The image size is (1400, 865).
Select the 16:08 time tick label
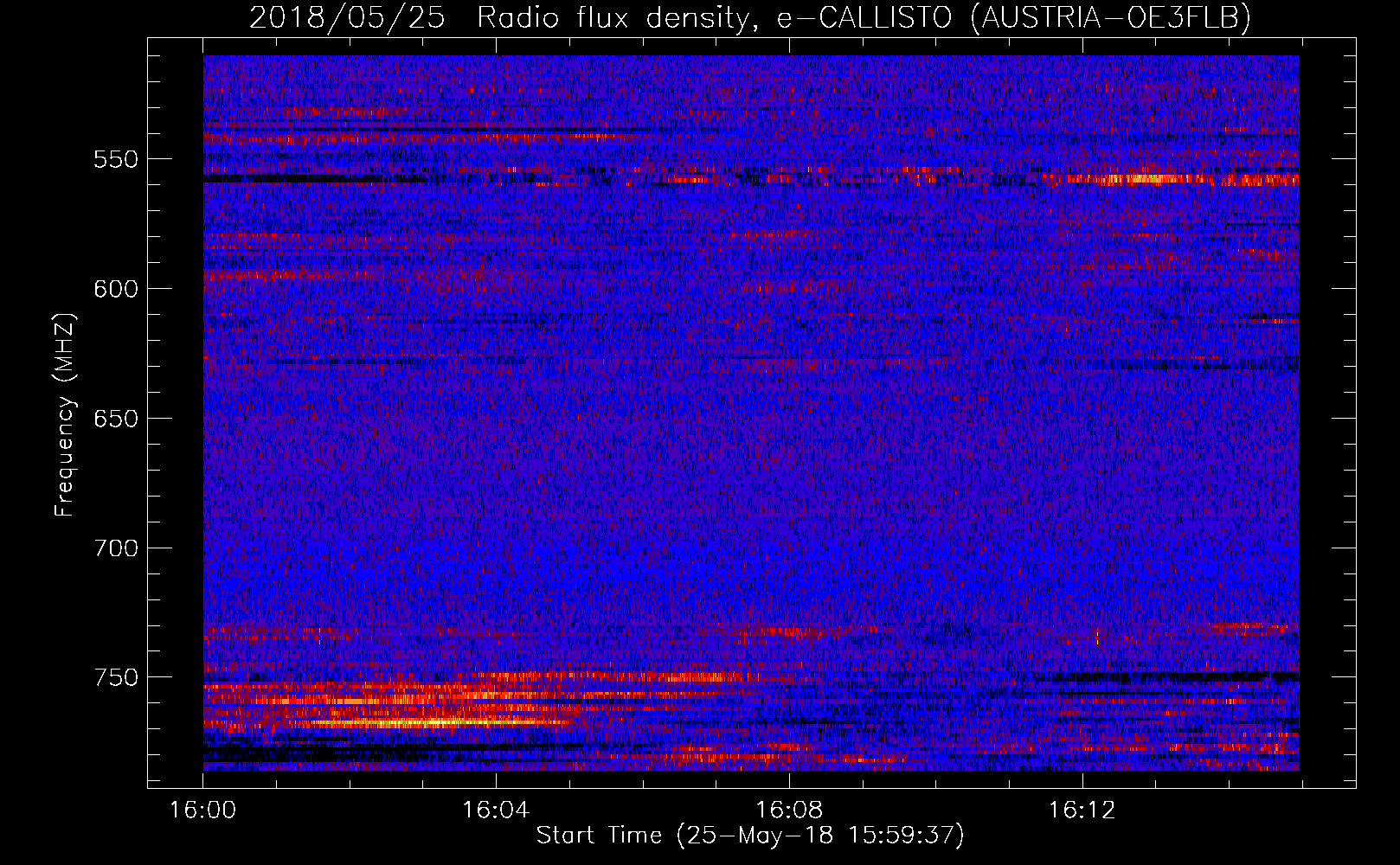789,810
